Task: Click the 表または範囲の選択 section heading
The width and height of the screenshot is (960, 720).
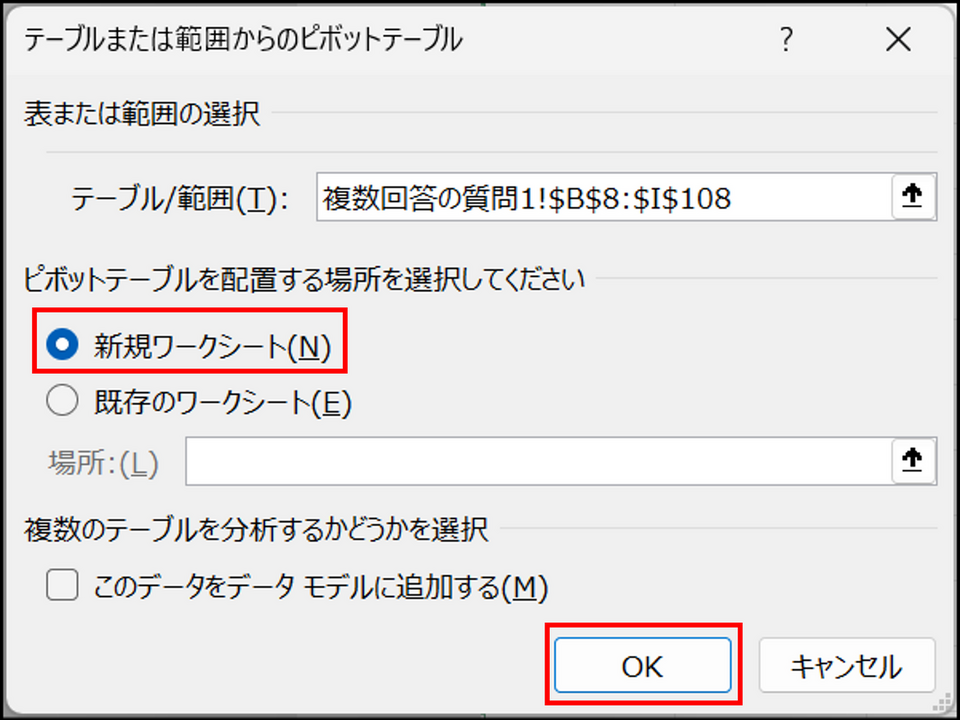Action: point(142,114)
